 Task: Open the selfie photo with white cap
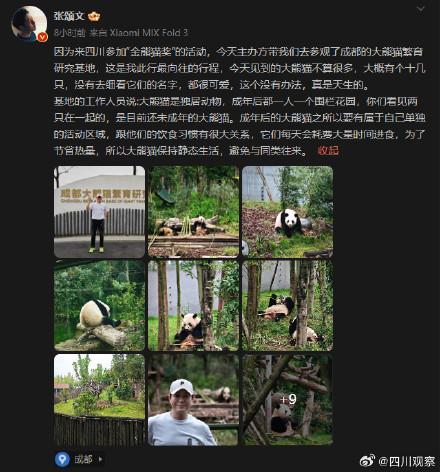[x=193, y=400]
